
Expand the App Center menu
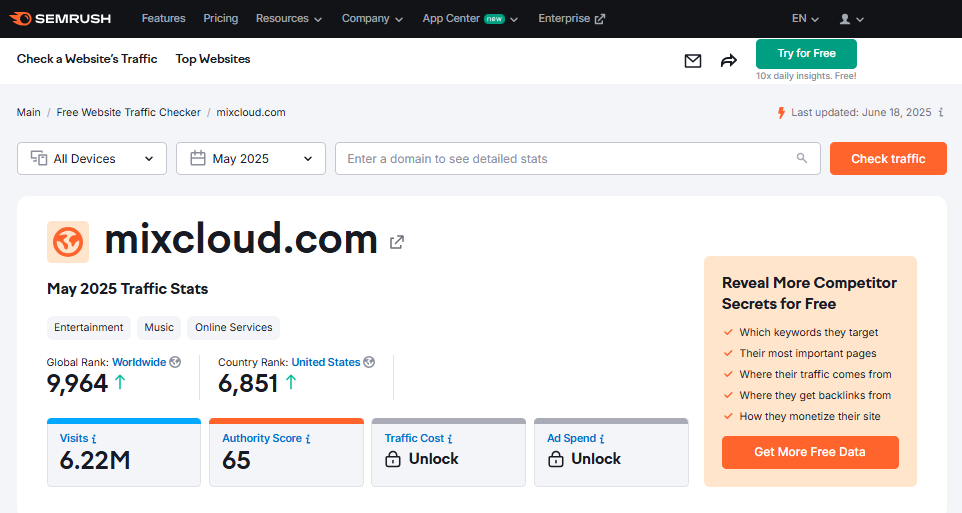[x=470, y=18]
